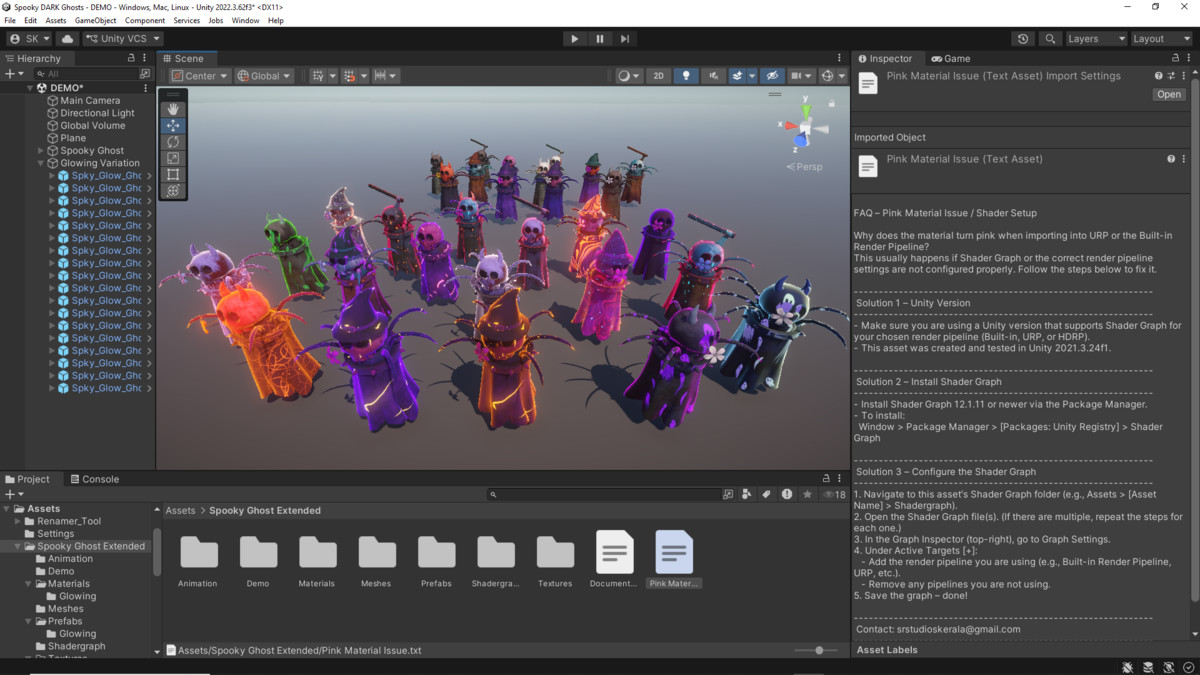Open the GameObject menu
The image size is (1200, 675).
click(x=95, y=20)
